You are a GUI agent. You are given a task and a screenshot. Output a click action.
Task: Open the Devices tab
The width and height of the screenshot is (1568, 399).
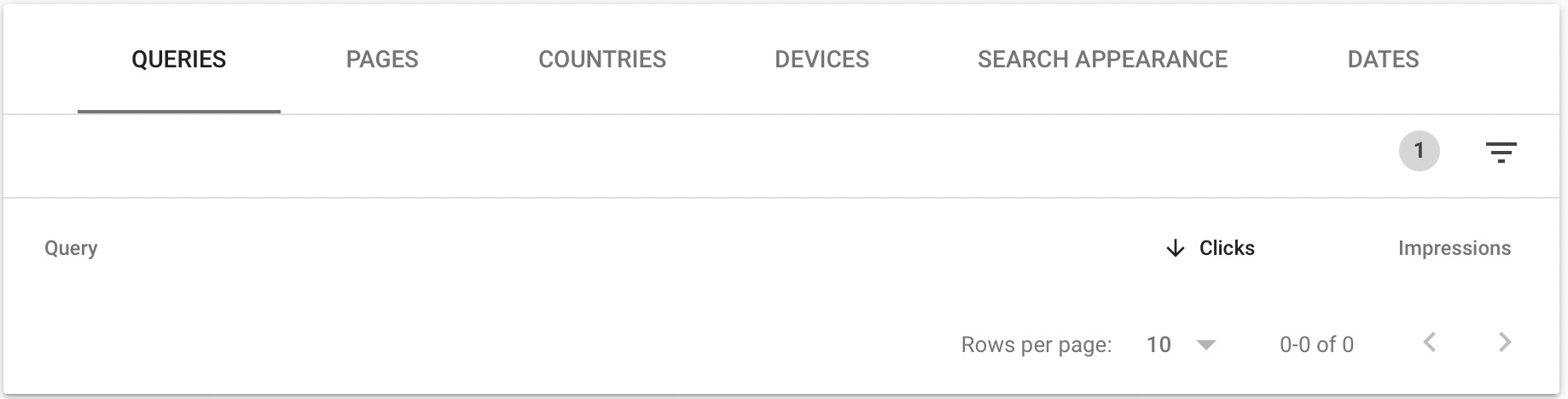coord(822,59)
